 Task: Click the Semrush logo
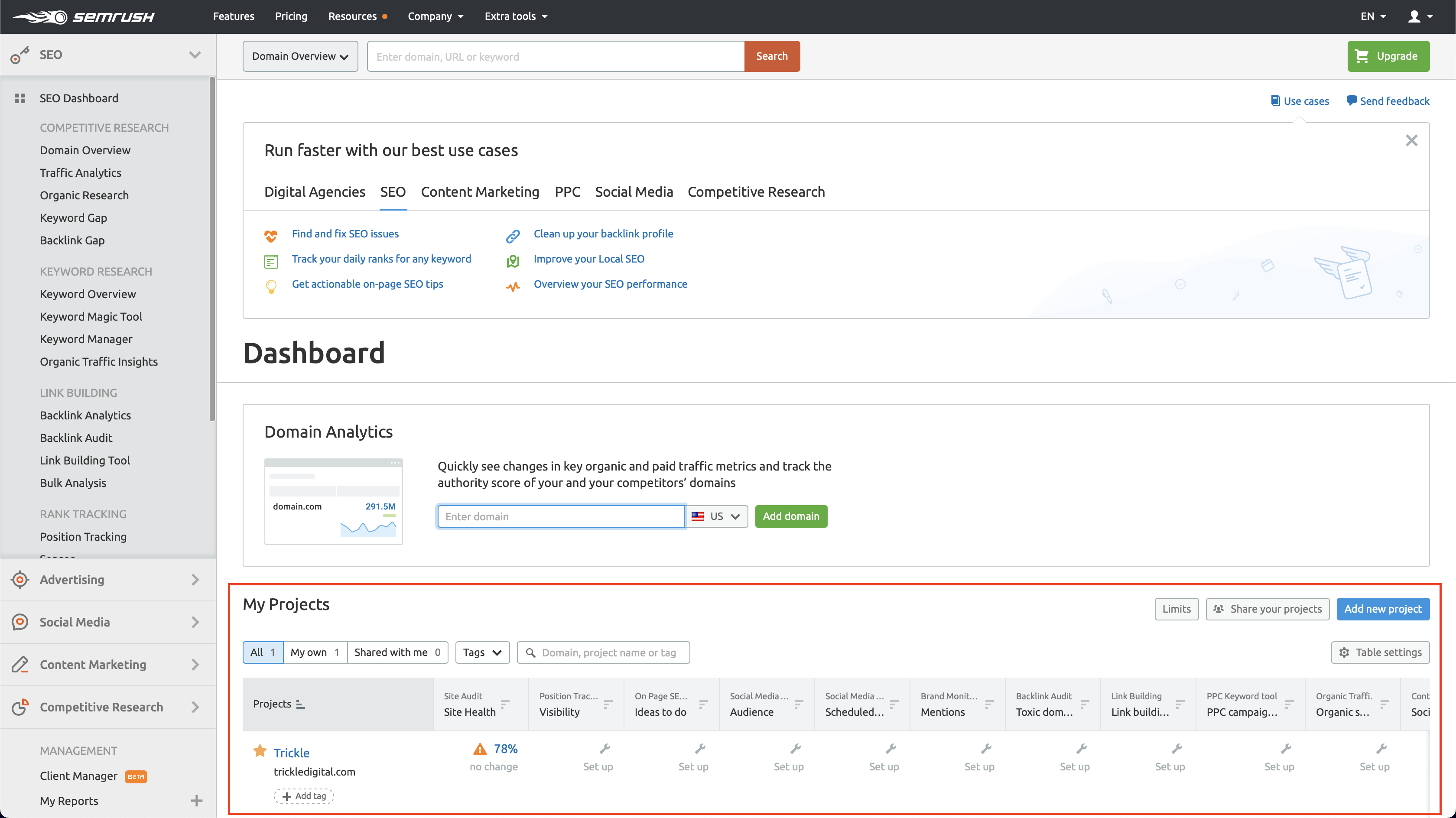pos(84,17)
